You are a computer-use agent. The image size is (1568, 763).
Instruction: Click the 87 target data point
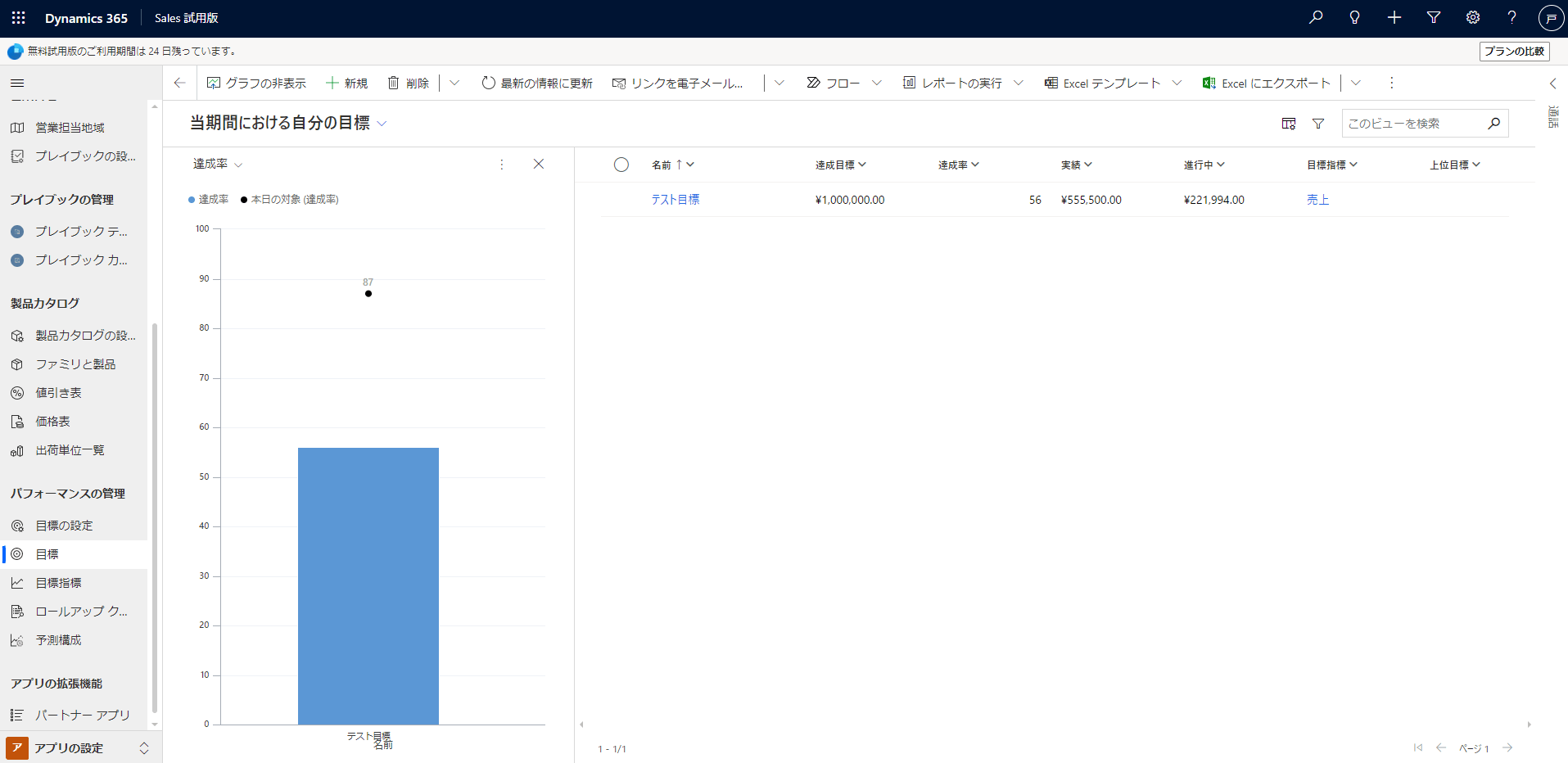pos(368,293)
